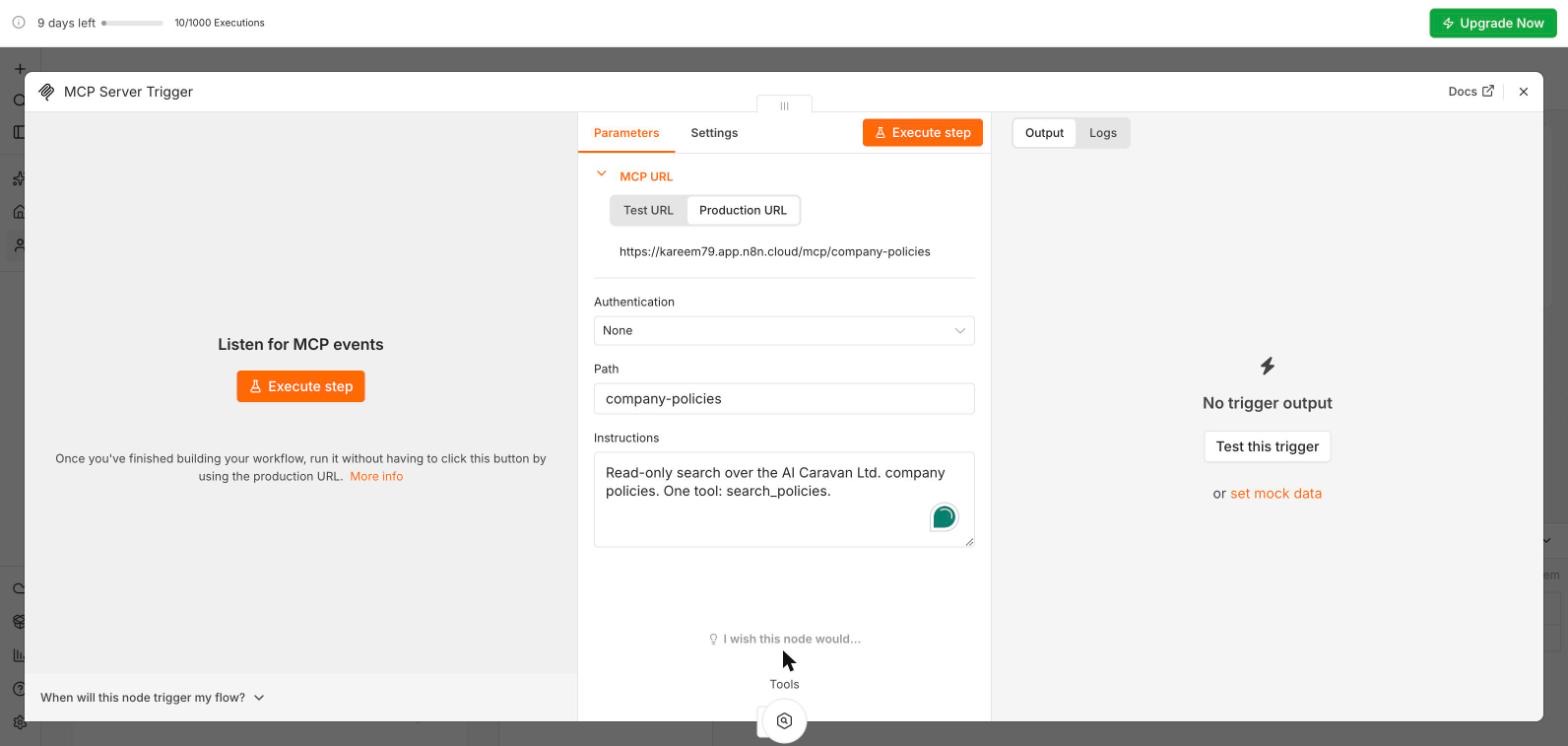Open Docs external link
This screenshot has width=1568, height=746.
(x=1471, y=91)
